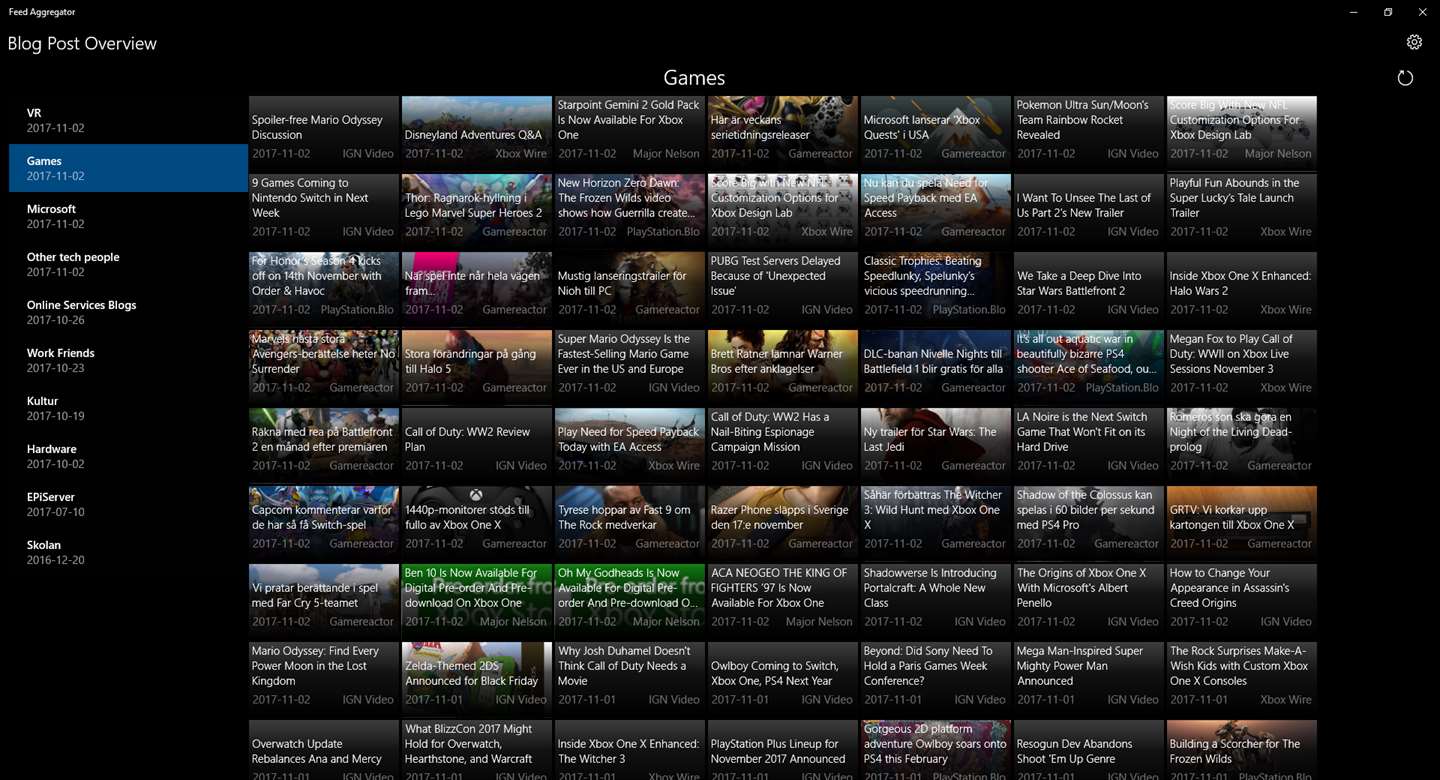Viewport: 1440px width, 780px height.
Task: Open Ben 10 Is Now Available post
Action: pyautogui.click(x=477, y=601)
